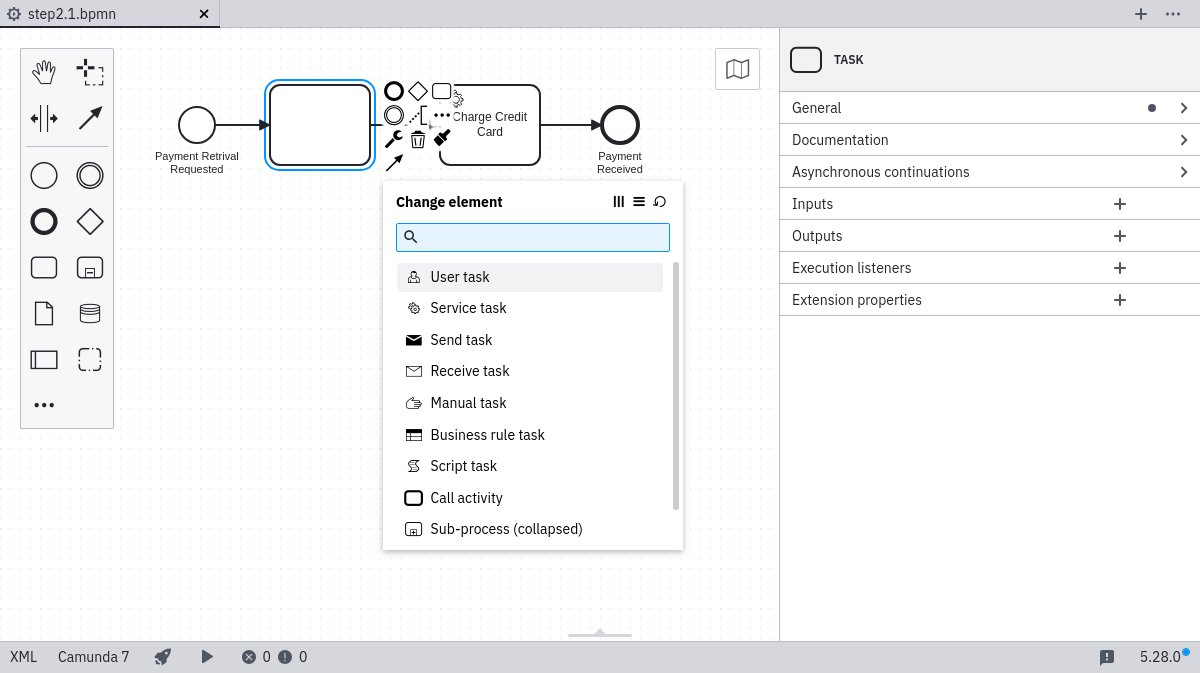Open Execution listeners section header
The width and height of the screenshot is (1200, 673).
click(x=990, y=268)
